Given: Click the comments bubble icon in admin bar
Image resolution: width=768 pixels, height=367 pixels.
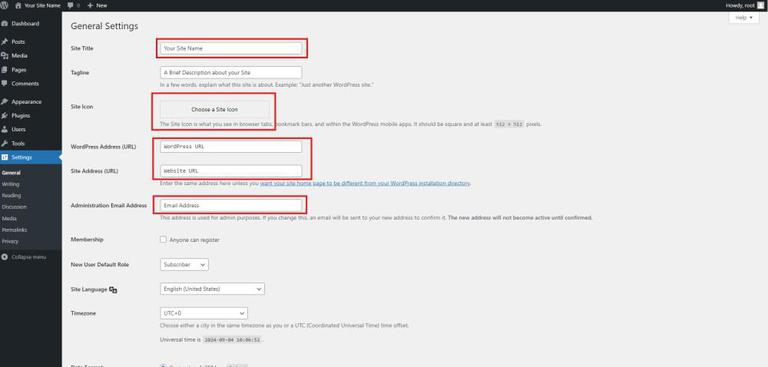Looking at the screenshot, I should (x=71, y=5).
